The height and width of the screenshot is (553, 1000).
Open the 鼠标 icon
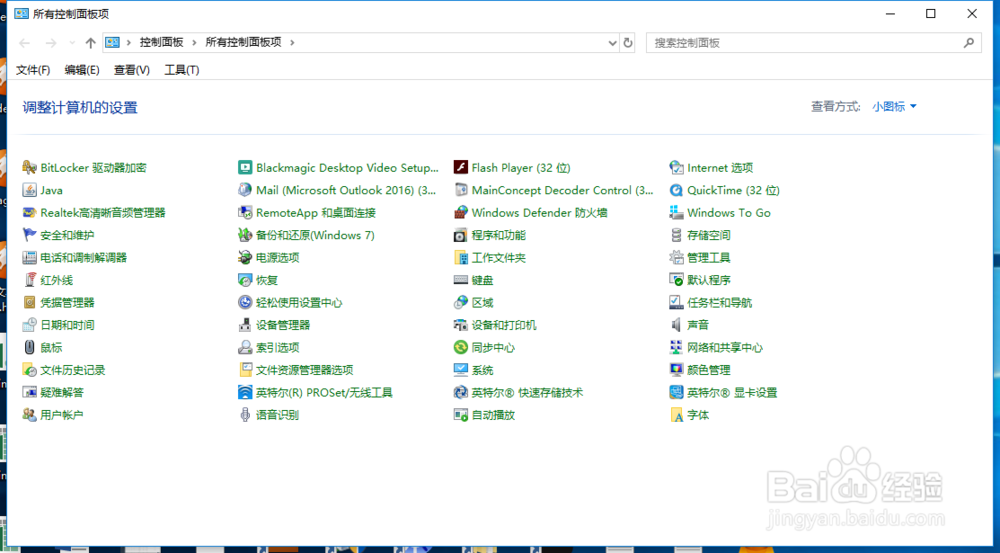coord(29,348)
